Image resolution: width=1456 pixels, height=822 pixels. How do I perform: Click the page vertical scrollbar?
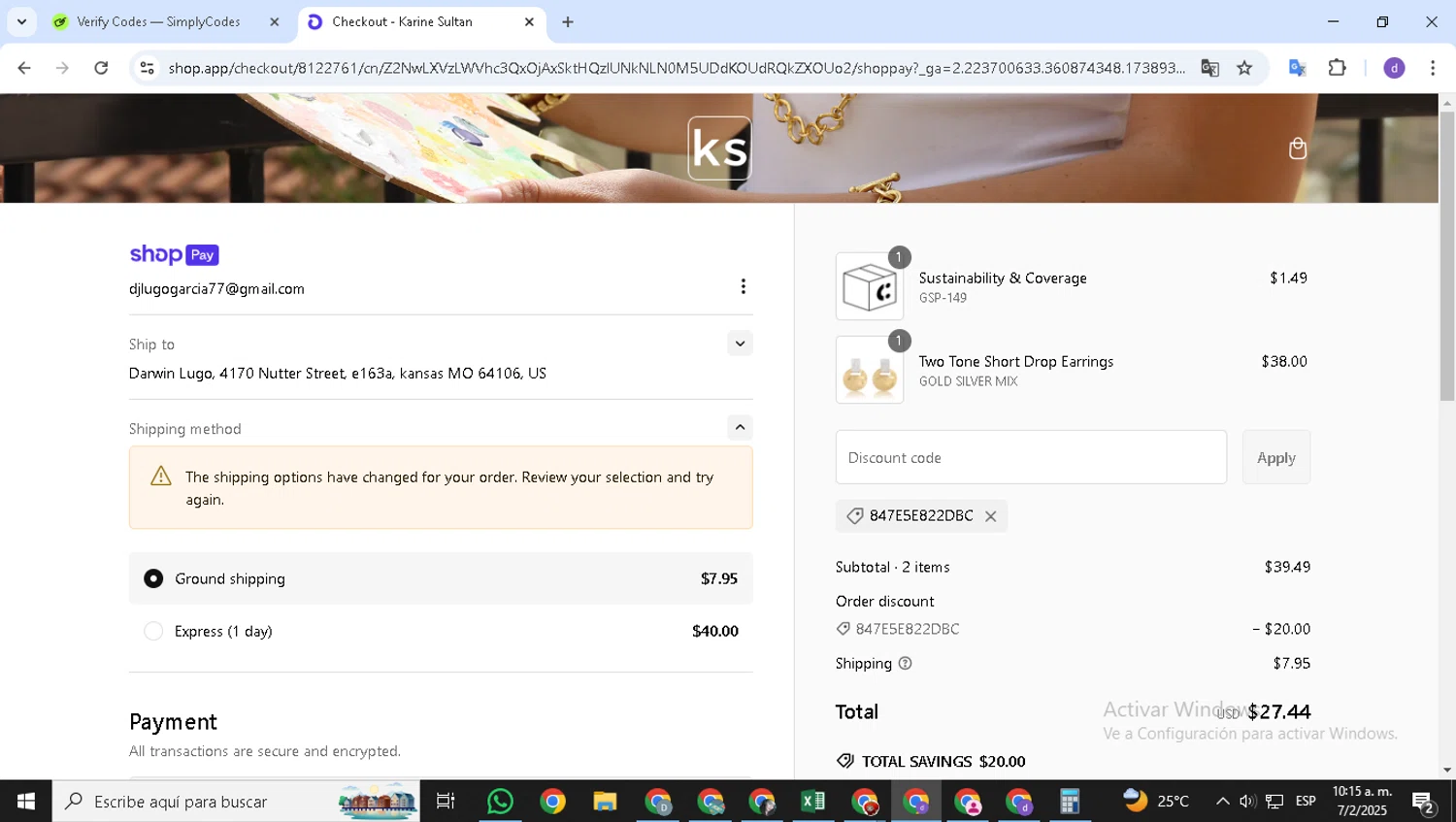[1447, 256]
